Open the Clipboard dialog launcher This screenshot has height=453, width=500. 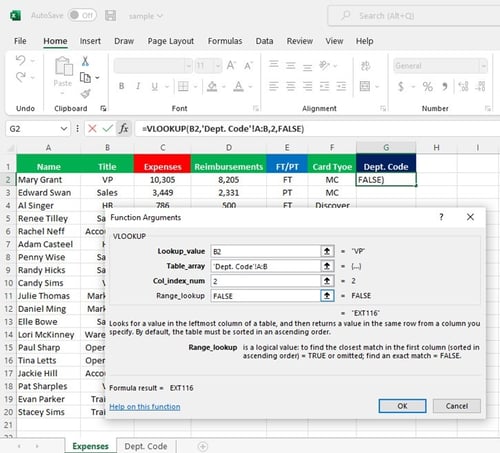[x=103, y=108]
